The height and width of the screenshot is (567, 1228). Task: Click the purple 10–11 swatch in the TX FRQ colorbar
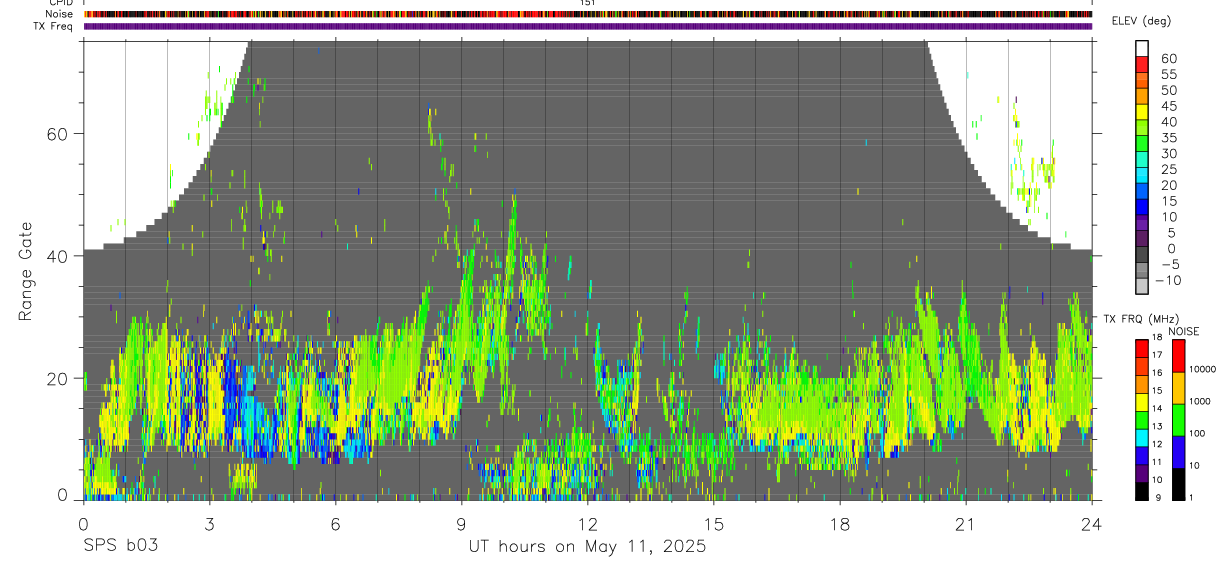tap(1142, 473)
